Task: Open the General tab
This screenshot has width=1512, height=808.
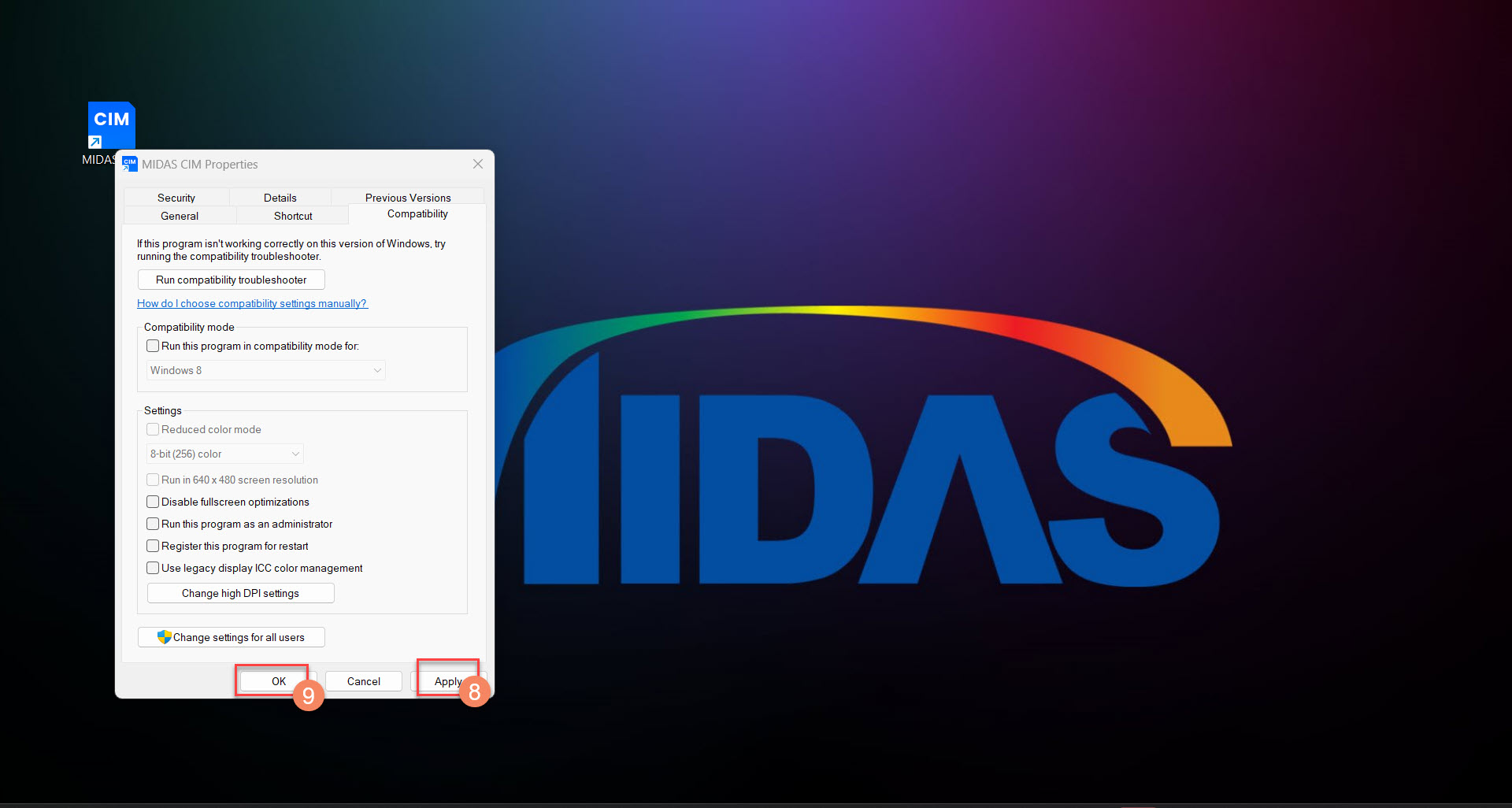Action: pos(180,215)
